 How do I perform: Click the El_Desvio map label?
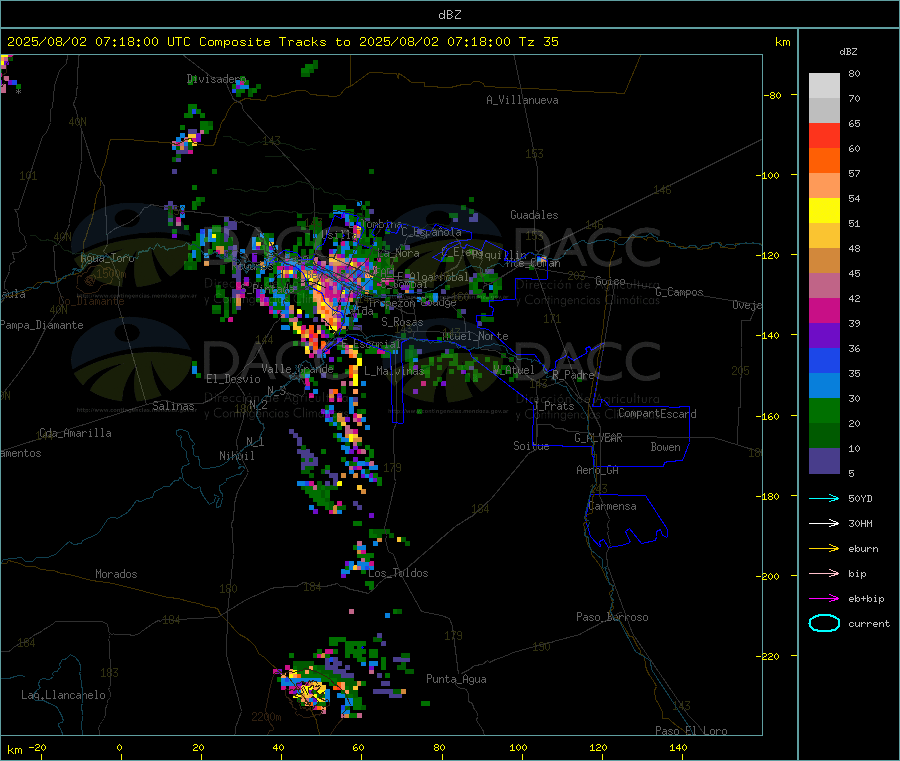pyautogui.click(x=233, y=379)
